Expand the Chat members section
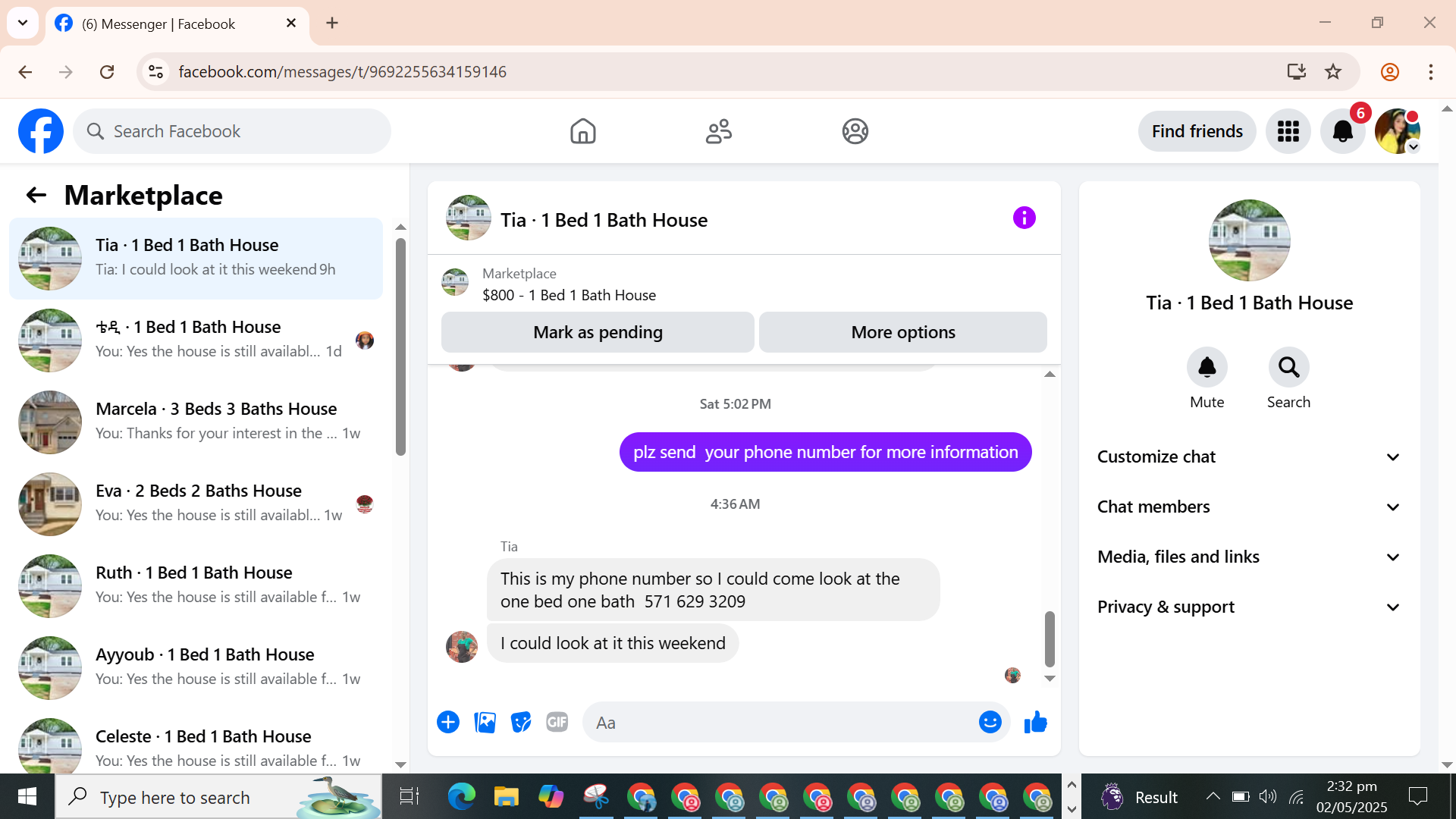This screenshot has height=819, width=1456. 1248,507
